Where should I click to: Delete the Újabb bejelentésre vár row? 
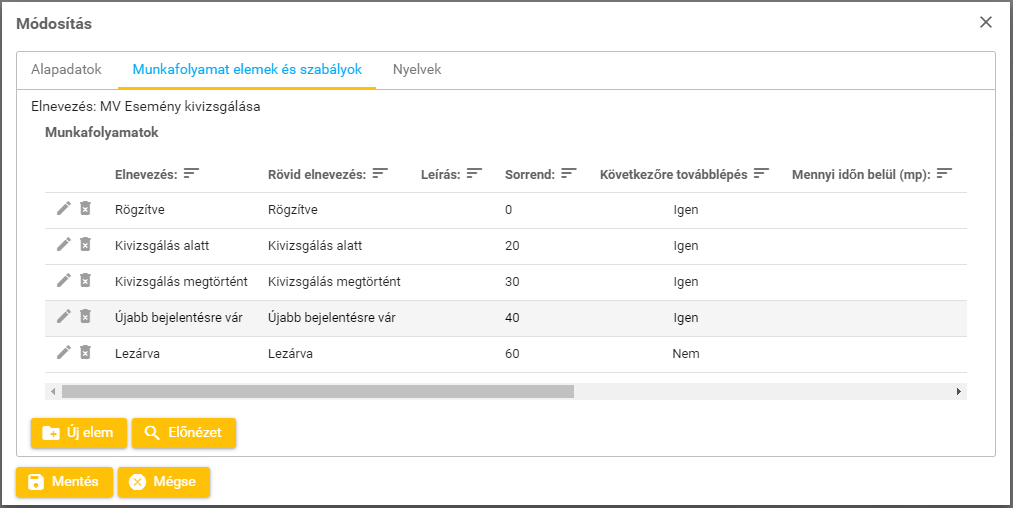[x=86, y=316]
